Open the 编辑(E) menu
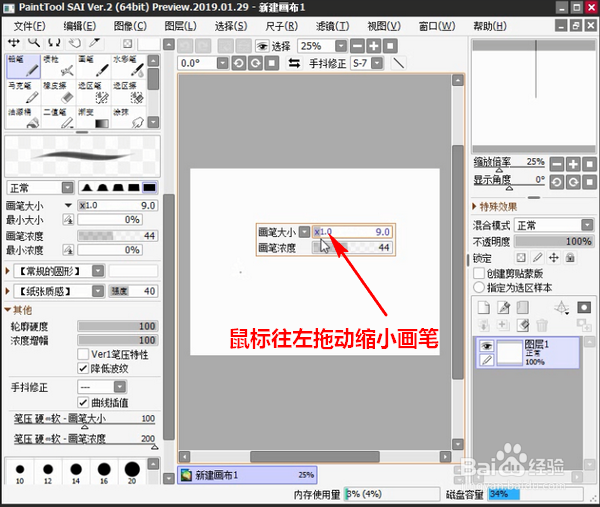The image size is (600, 507). tap(80, 26)
